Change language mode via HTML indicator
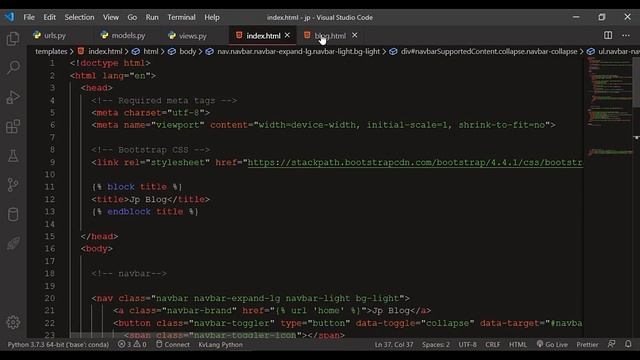Image resolution: width=640 pixels, height=360 pixels. coord(518,344)
